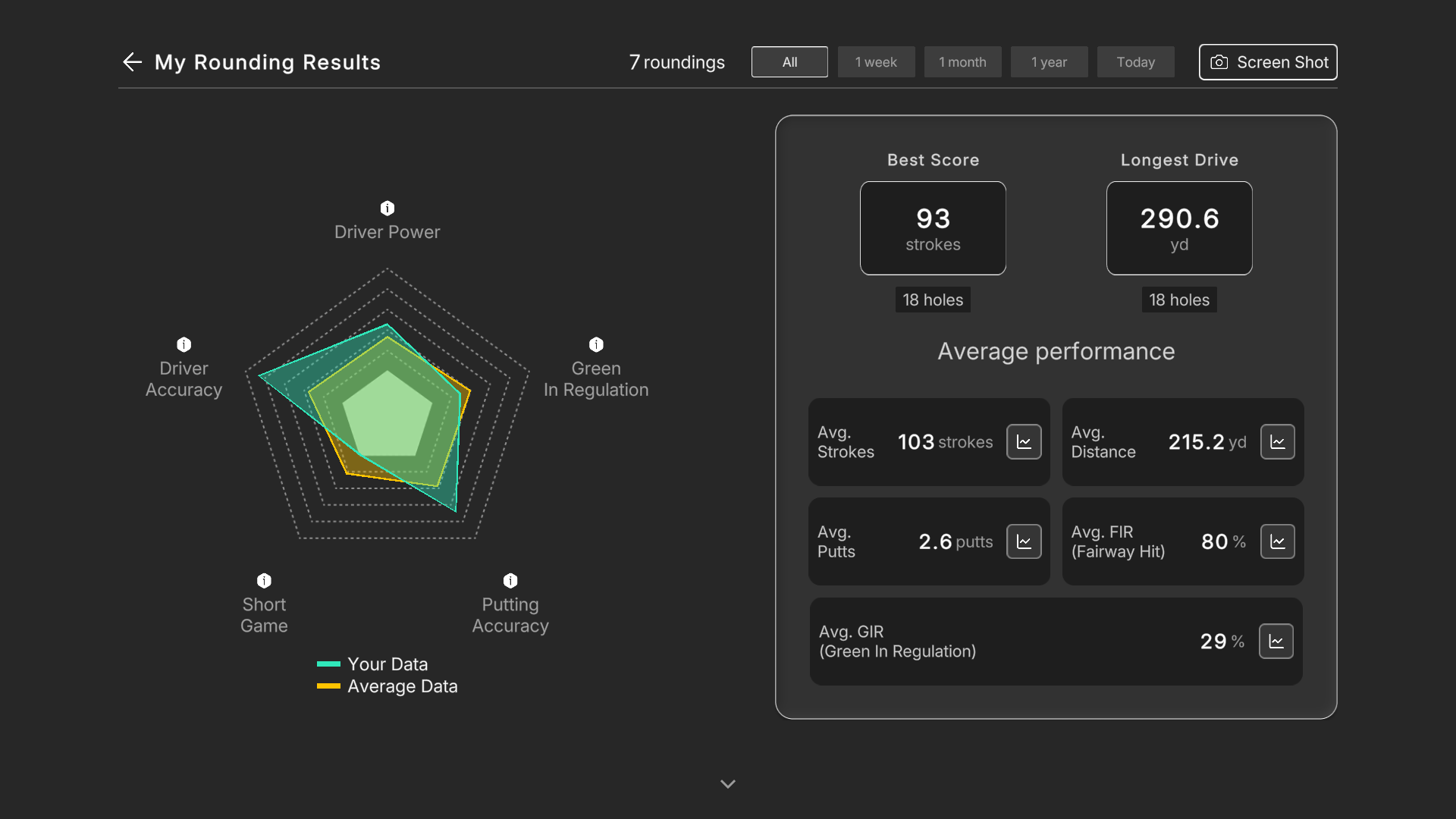Select the All time filter

789,62
